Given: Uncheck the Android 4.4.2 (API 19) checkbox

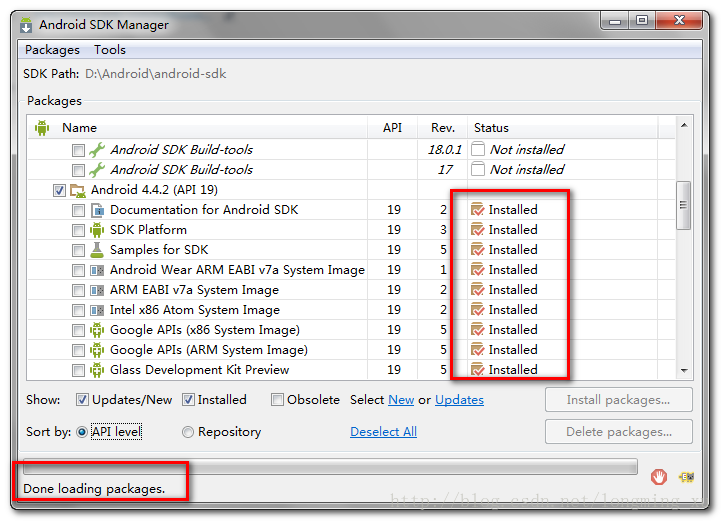Looking at the screenshot, I should [x=59, y=190].
